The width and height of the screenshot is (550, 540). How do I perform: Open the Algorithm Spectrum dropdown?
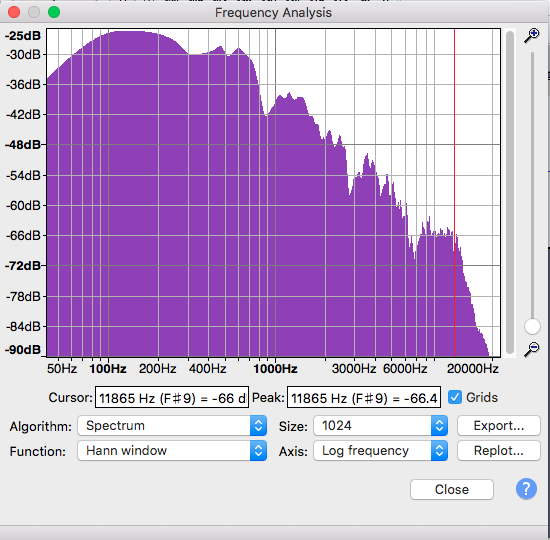click(172, 426)
